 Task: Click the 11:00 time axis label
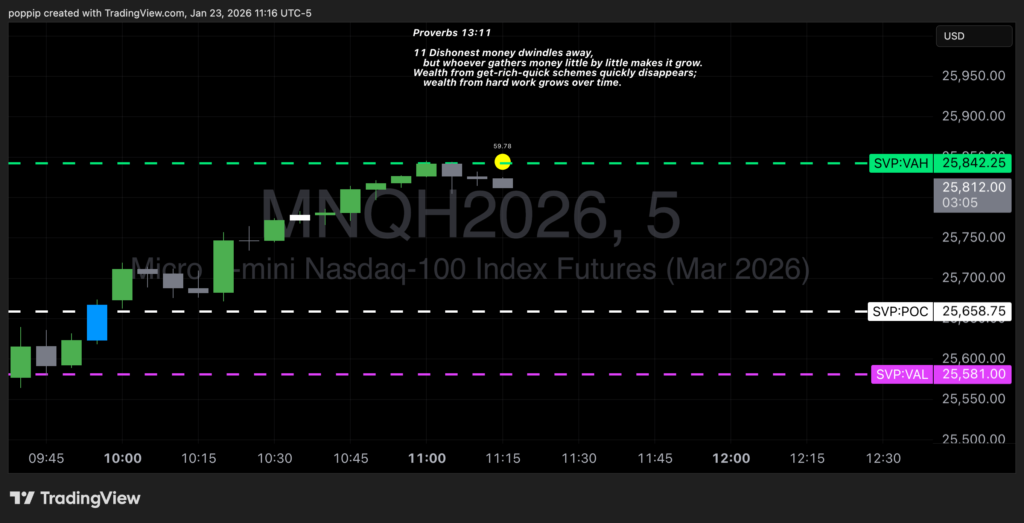click(x=427, y=458)
